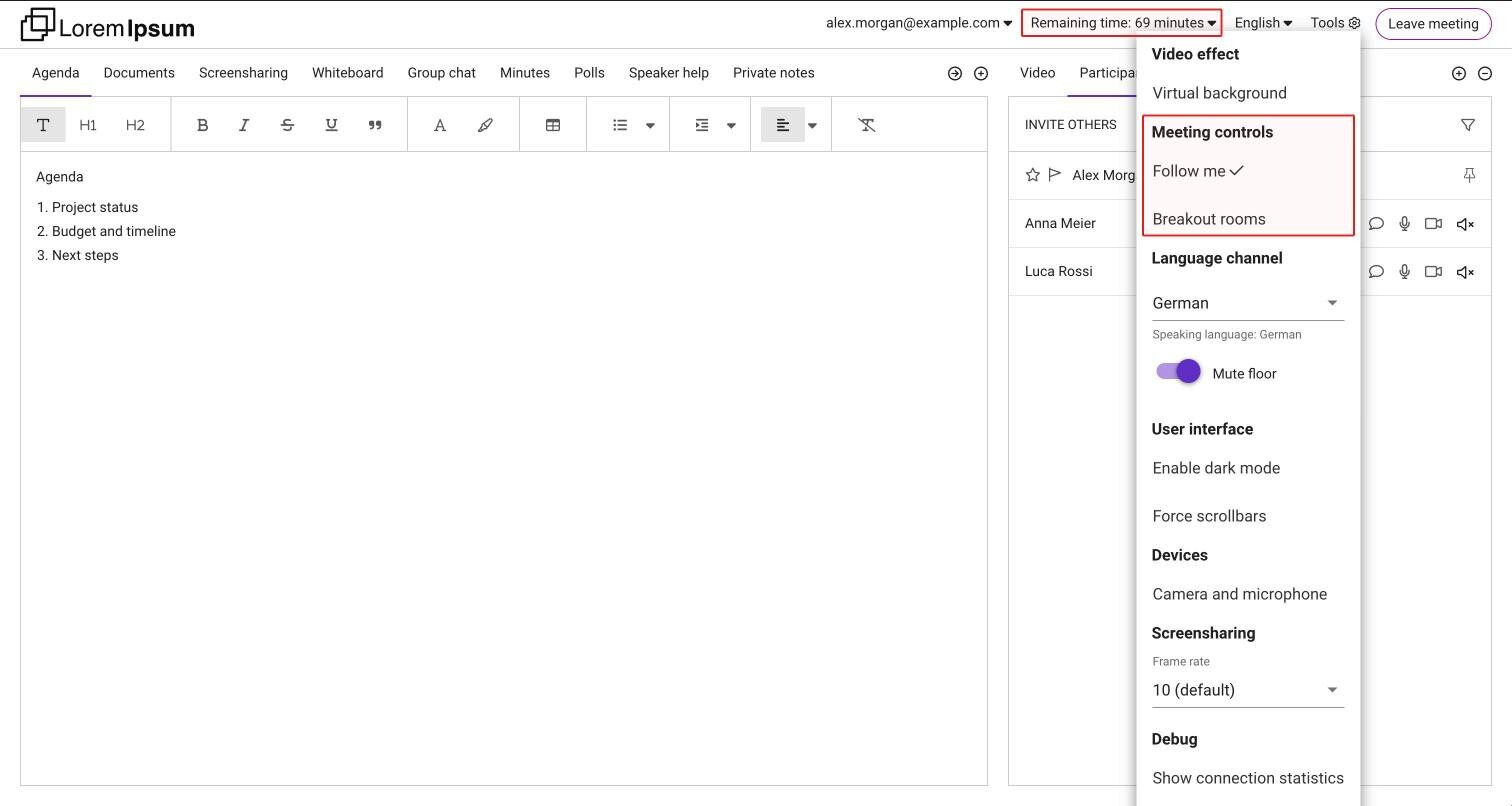
Task: Insert a table into the agenda
Action: tap(552, 125)
